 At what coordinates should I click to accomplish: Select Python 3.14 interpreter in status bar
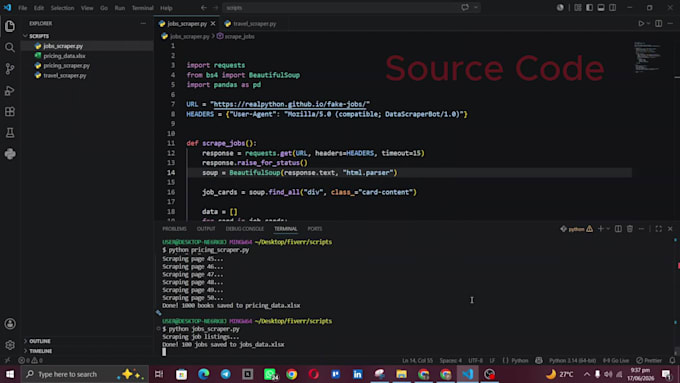(x=572, y=360)
